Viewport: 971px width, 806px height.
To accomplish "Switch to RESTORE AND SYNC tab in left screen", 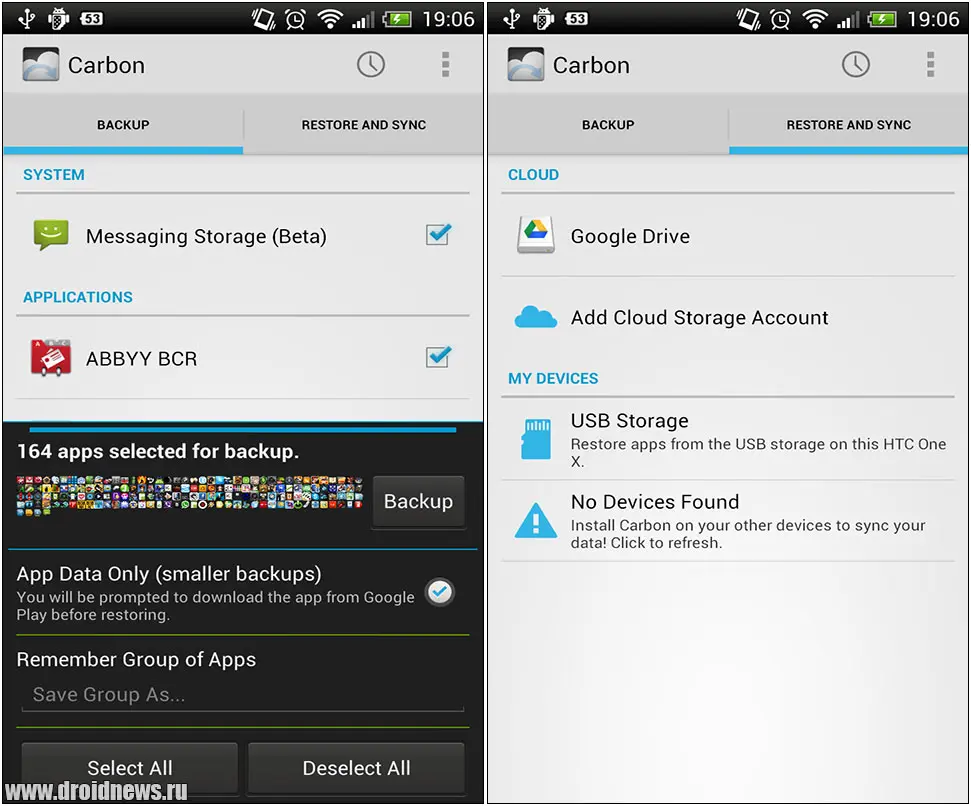I will [x=364, y=124].
